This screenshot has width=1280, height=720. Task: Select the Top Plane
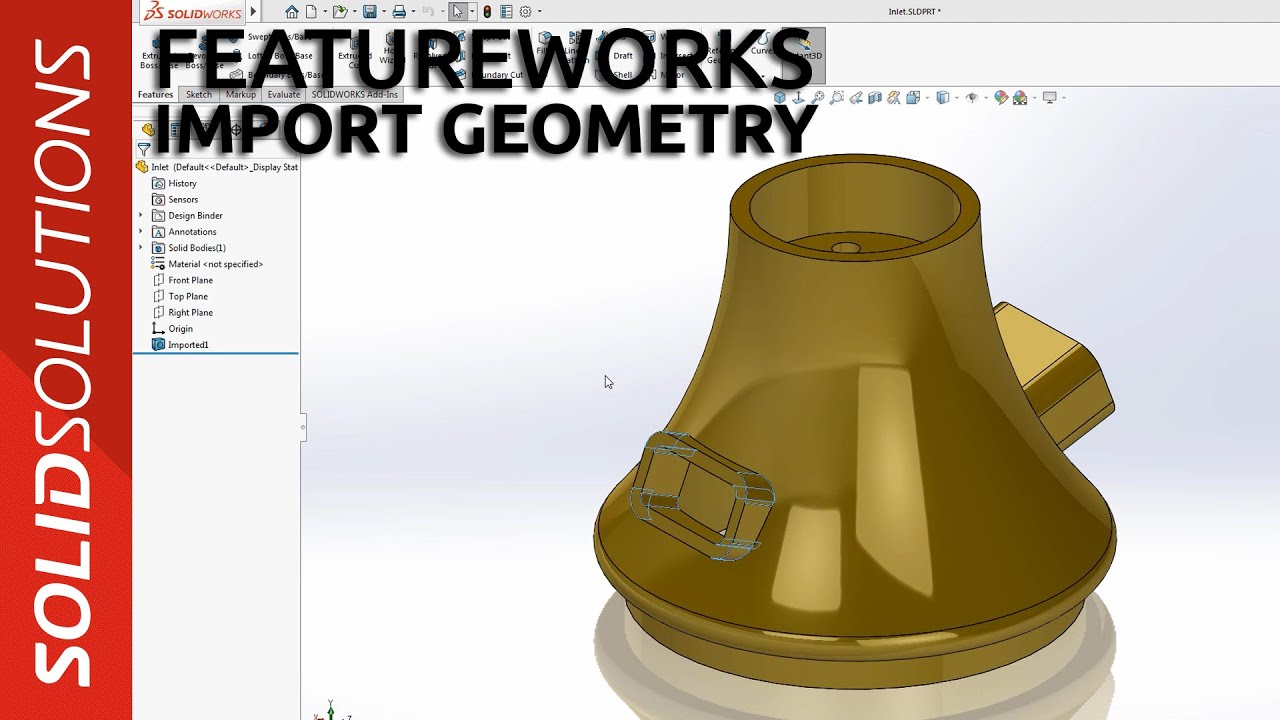tap(180, 296)
